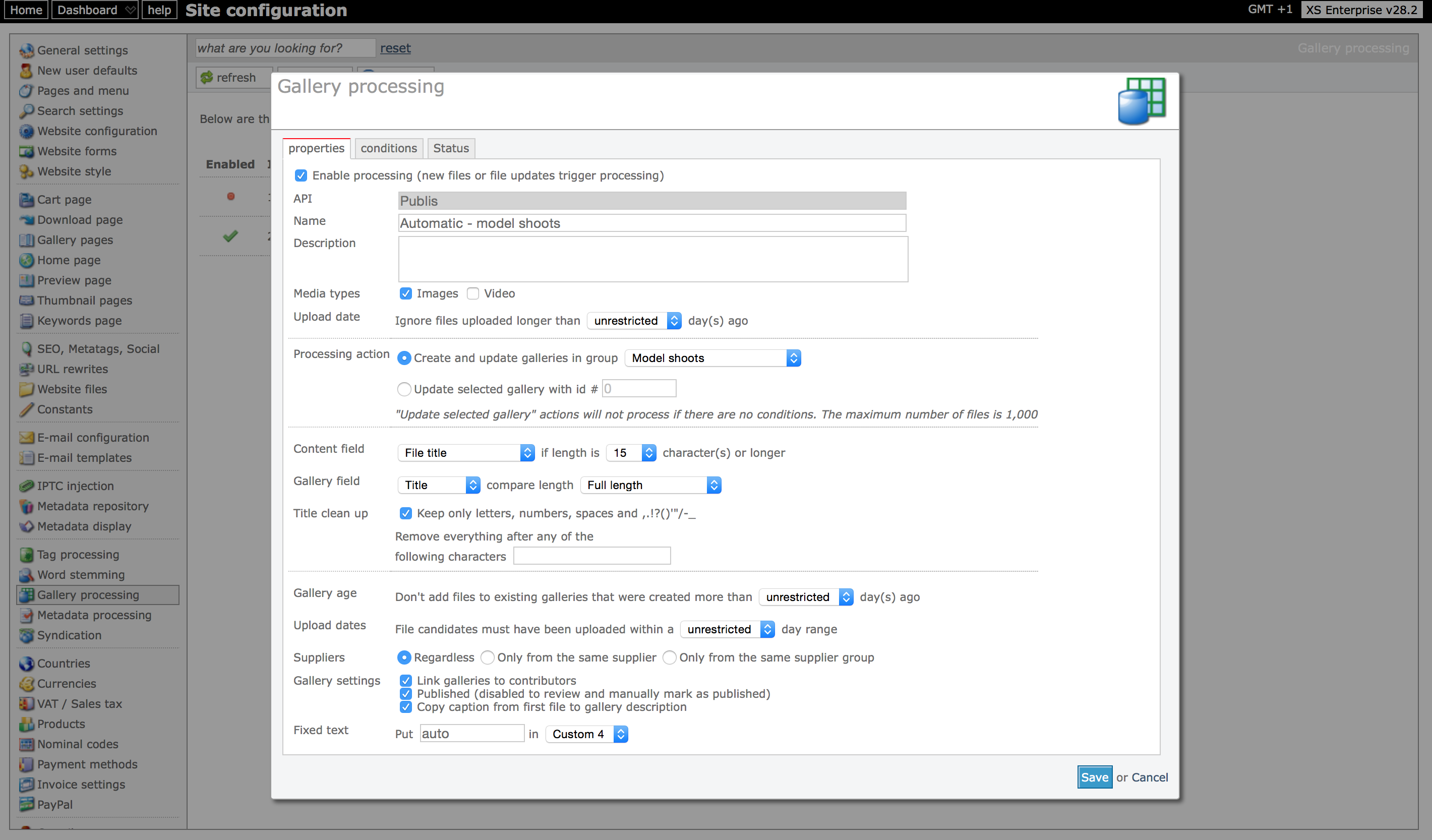This screenshot has height=840, width=1432.
Task: Click the Cancel link
Action: [1150, 777]
